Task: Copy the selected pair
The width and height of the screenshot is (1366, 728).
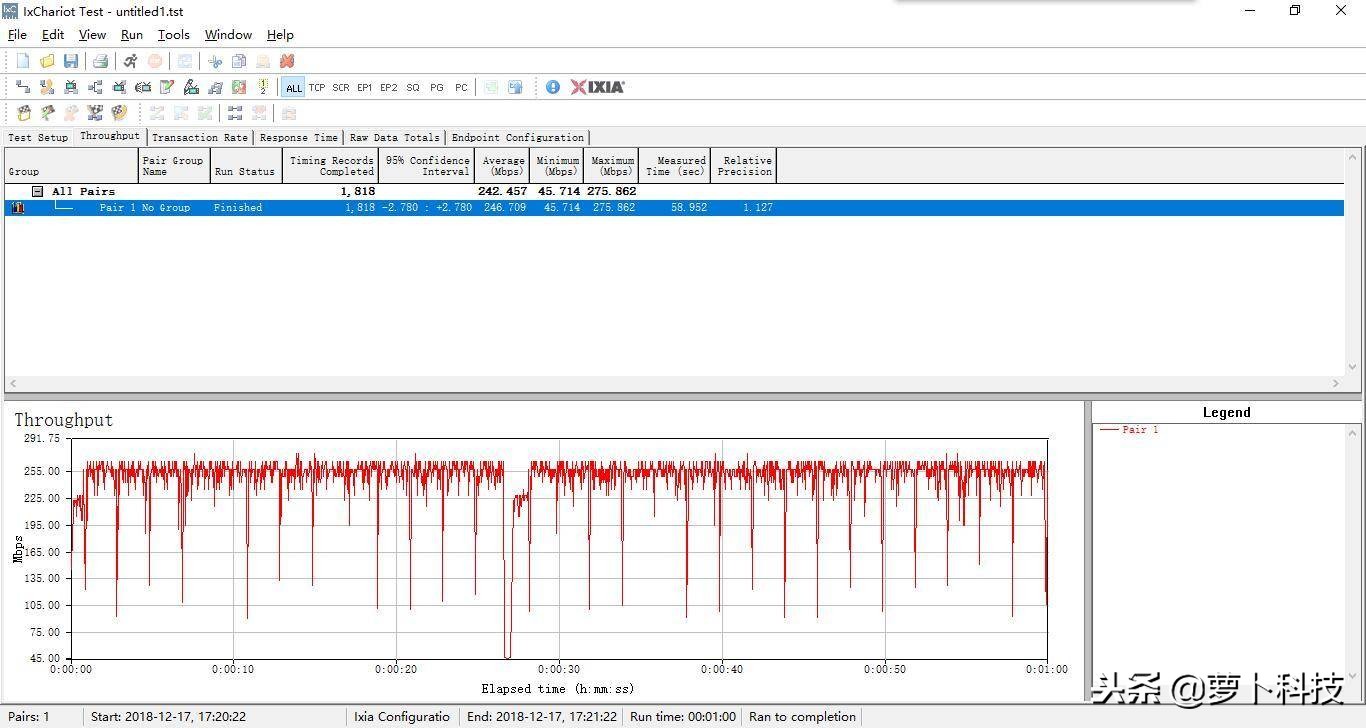Action: (239, 61)
